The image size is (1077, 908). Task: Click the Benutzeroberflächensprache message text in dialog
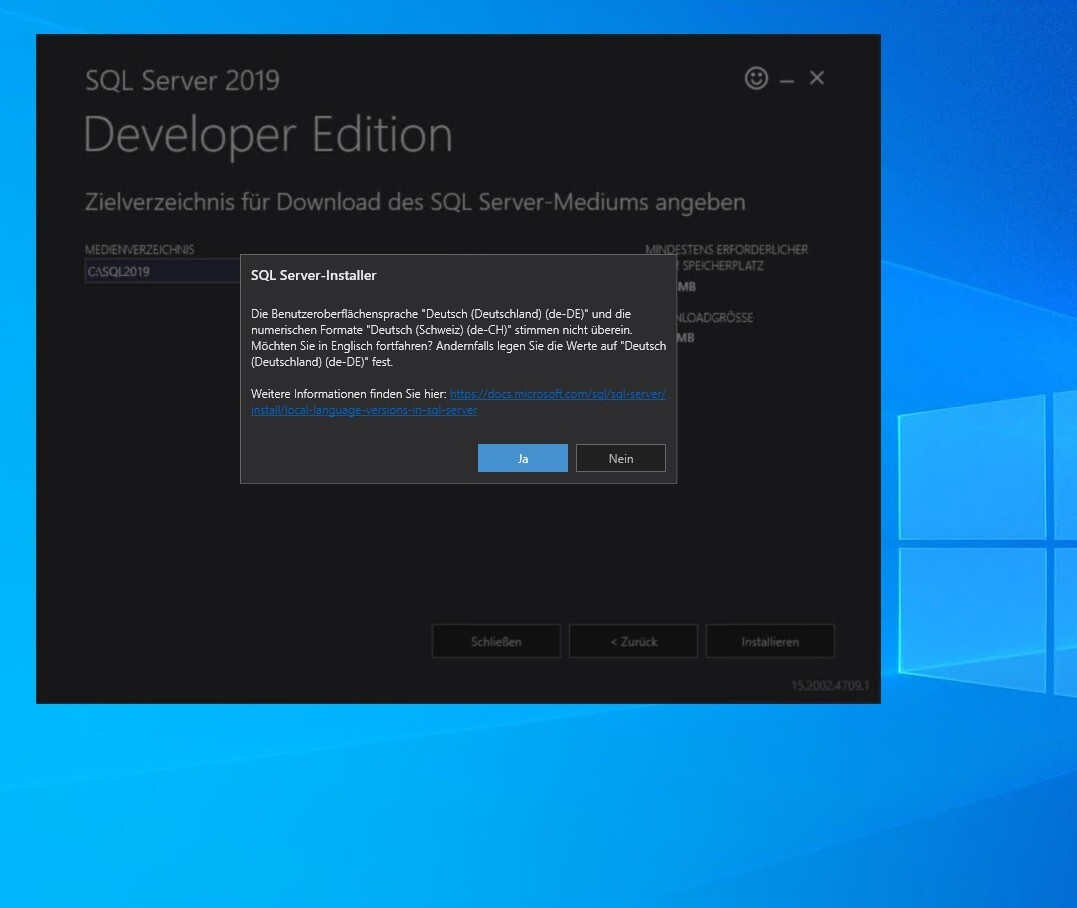coord(458,338)
